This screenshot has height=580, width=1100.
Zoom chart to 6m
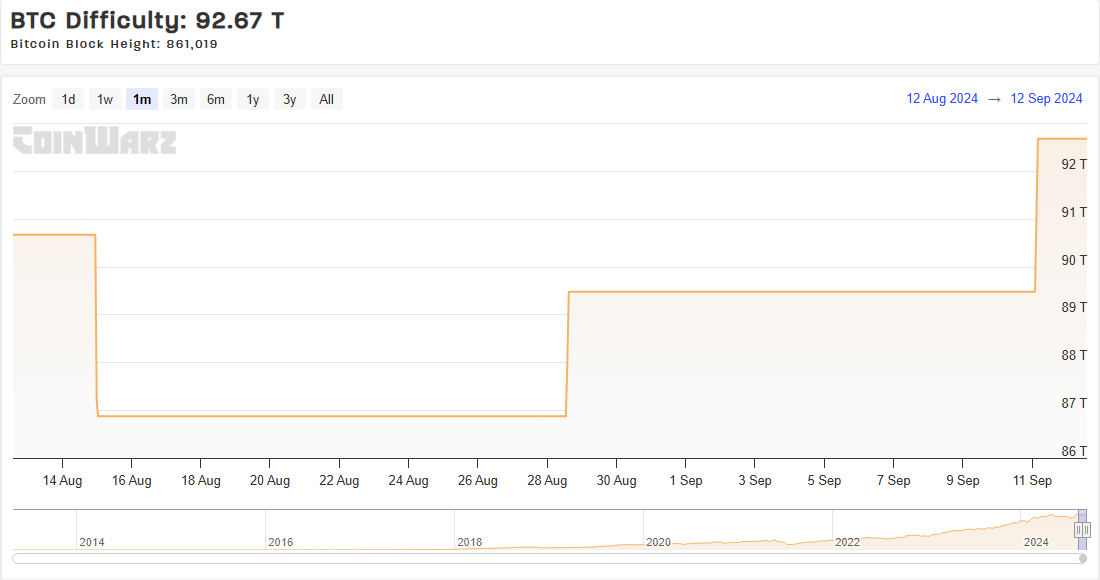click(x=216, y=99)
